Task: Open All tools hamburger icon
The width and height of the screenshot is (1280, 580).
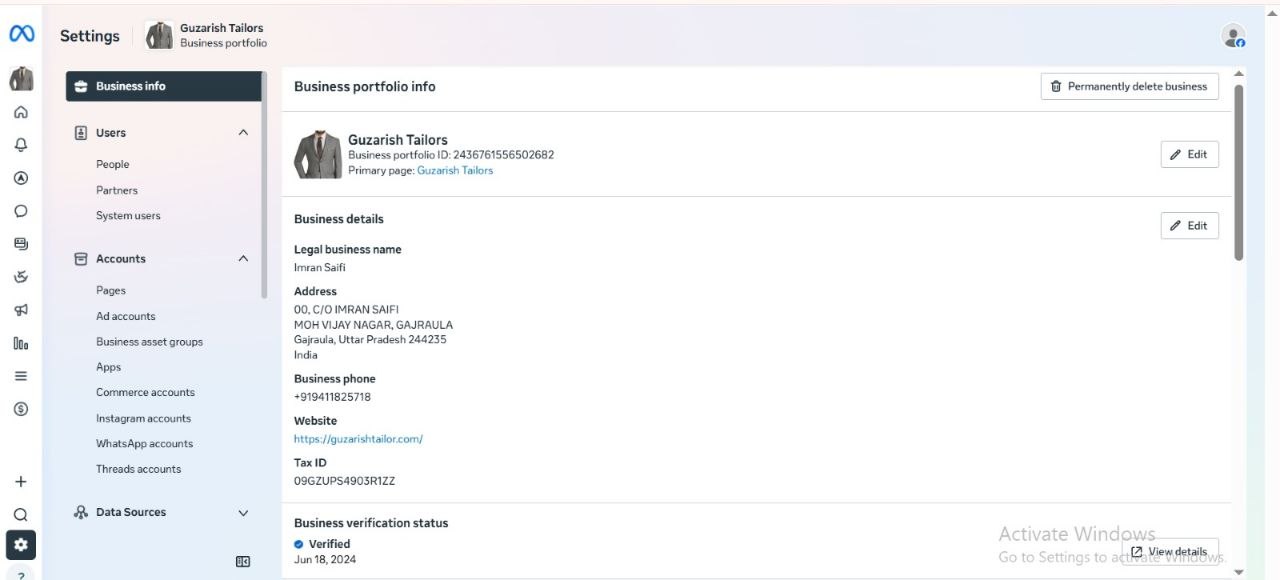Action: tap(21, 376)
